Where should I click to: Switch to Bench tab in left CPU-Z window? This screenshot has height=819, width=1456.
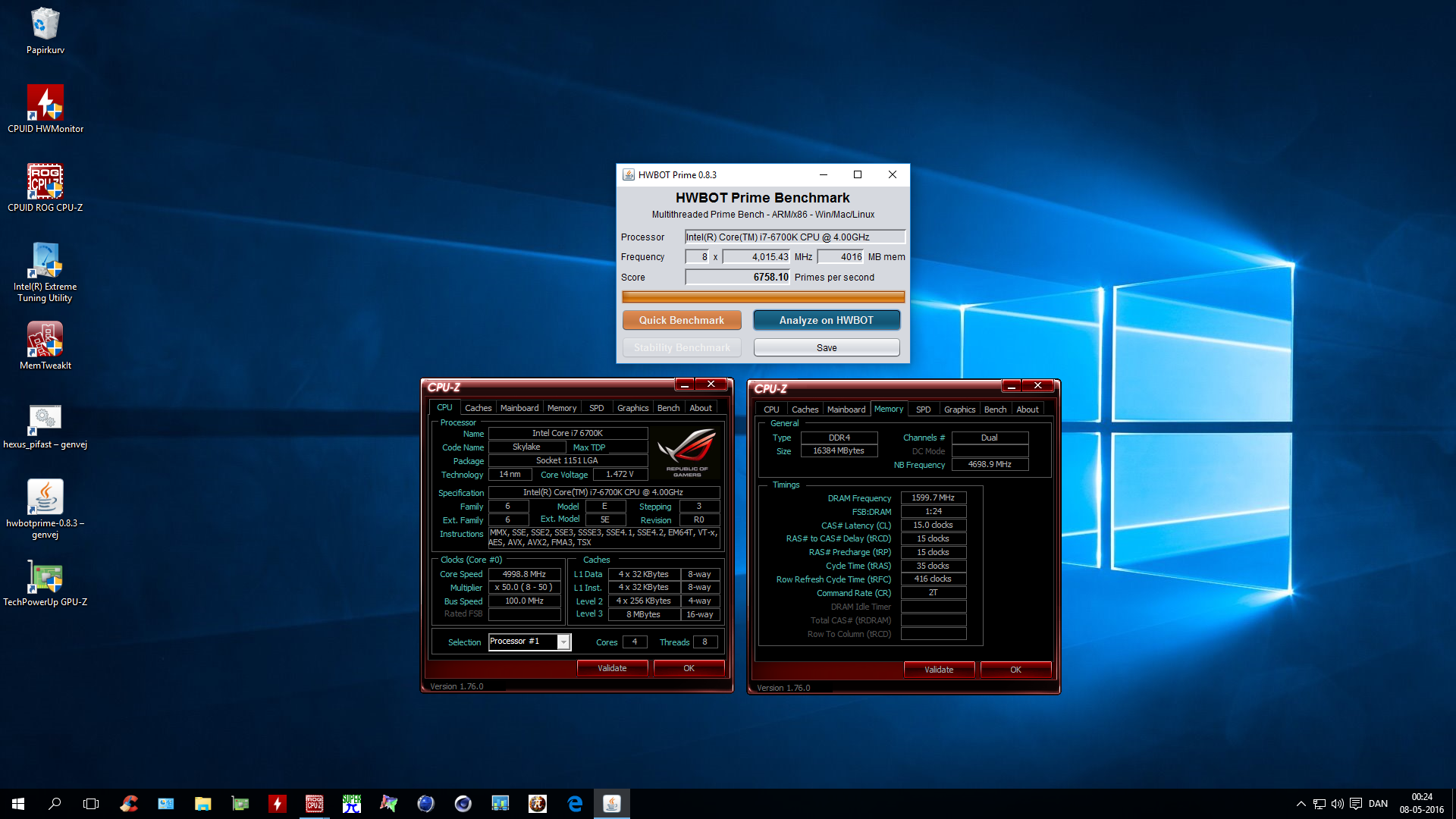click(x=668, y=408)
